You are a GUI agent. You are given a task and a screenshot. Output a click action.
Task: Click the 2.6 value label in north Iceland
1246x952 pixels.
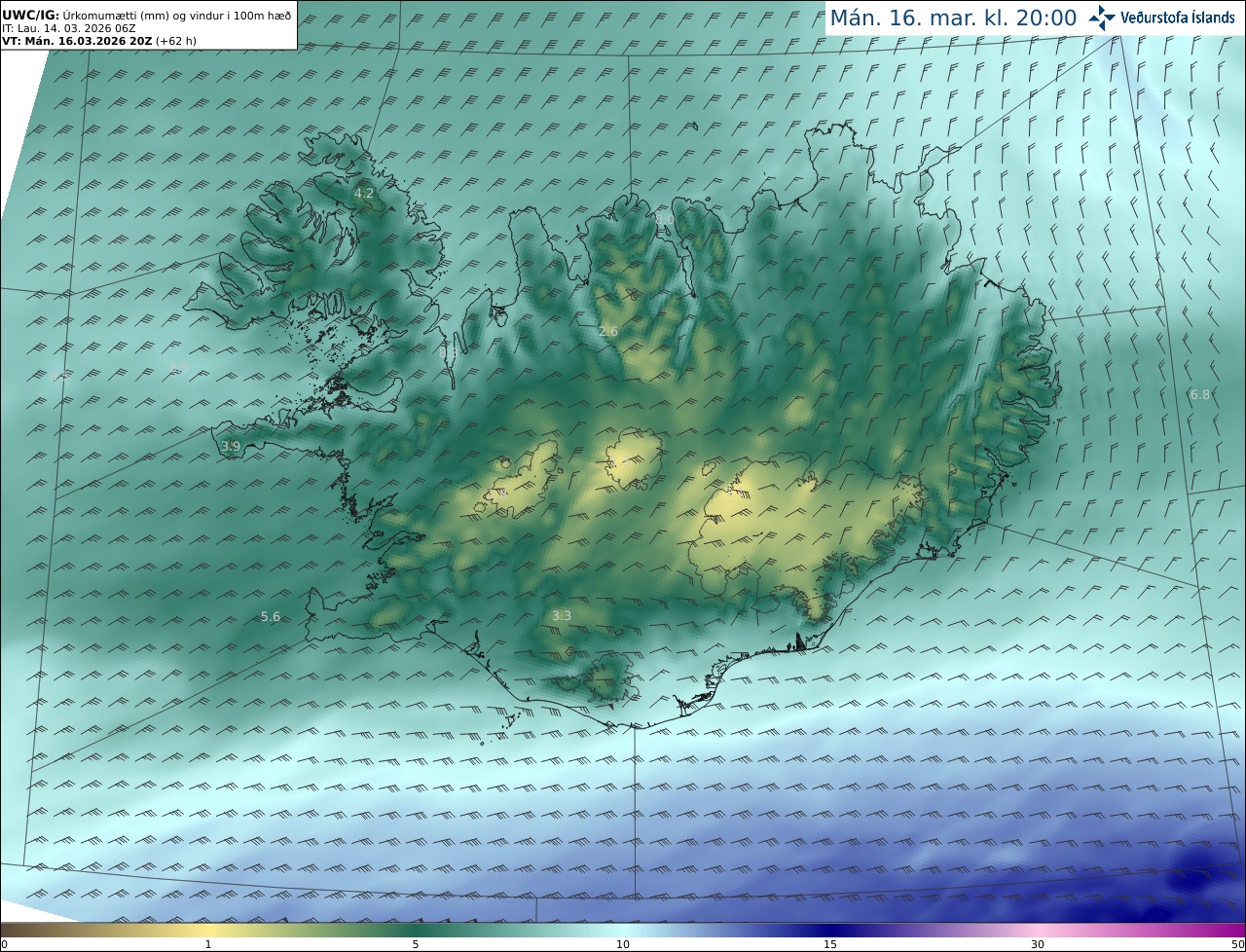click(608, 332)
